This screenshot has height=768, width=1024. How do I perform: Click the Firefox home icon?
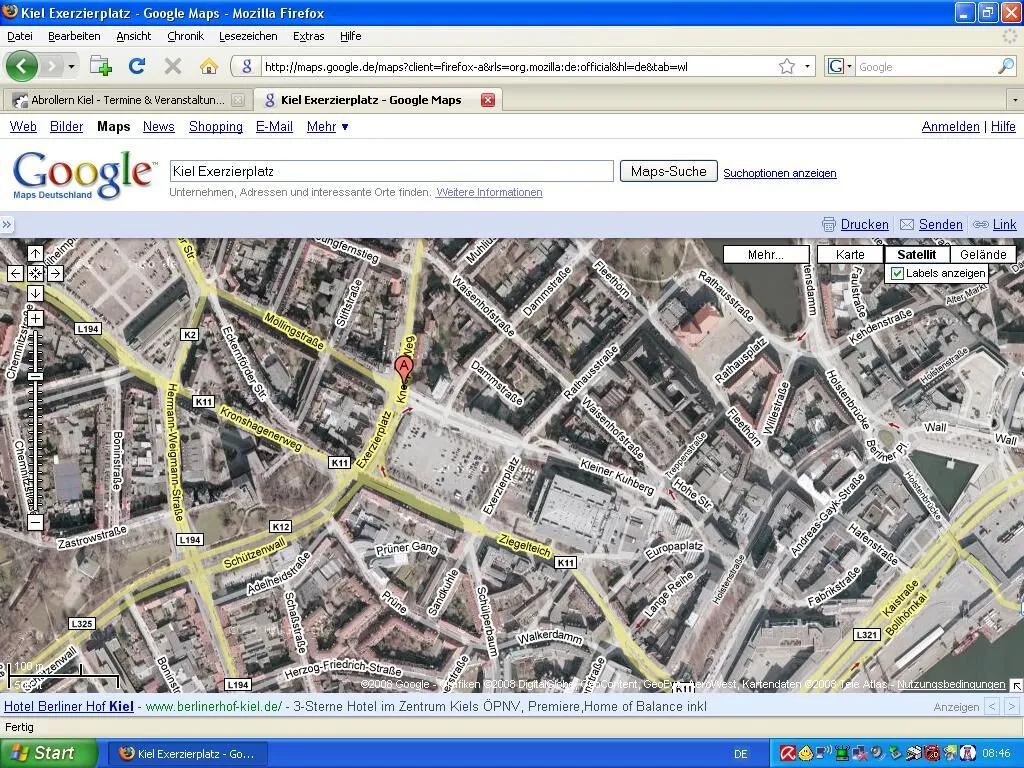click(x=208, y=66)
